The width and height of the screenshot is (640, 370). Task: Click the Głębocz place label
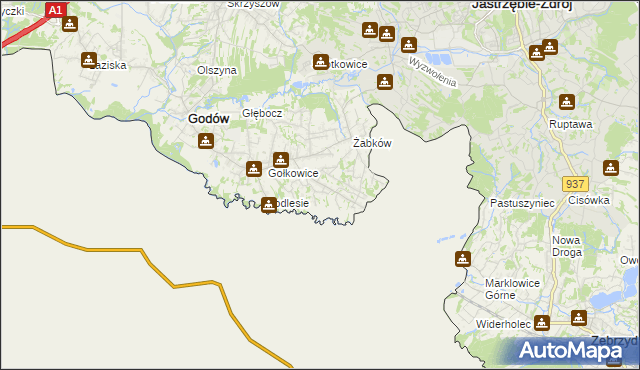tap(262, 113)
